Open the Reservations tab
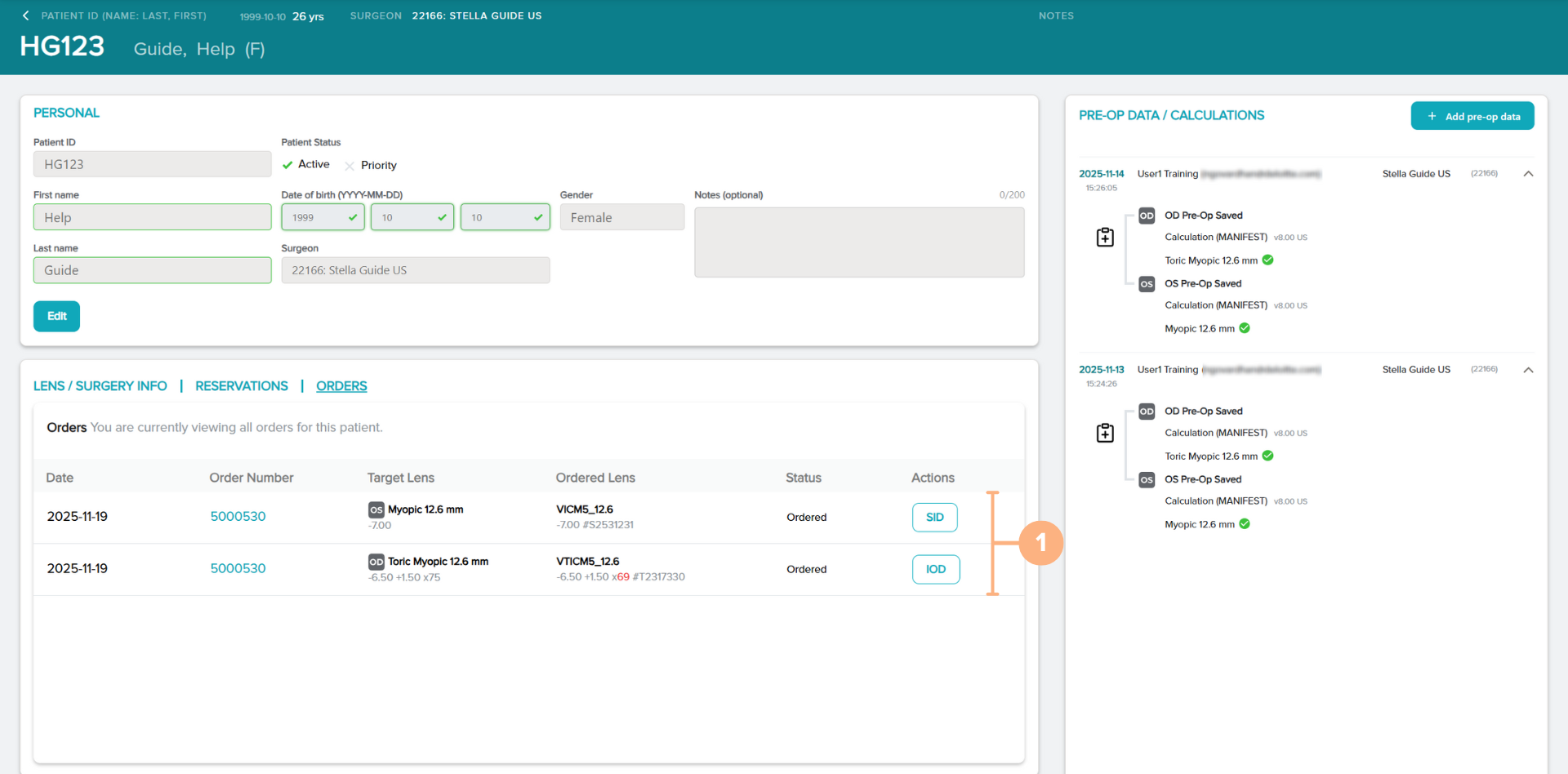1568x774 pixels. tap(241, 386)
